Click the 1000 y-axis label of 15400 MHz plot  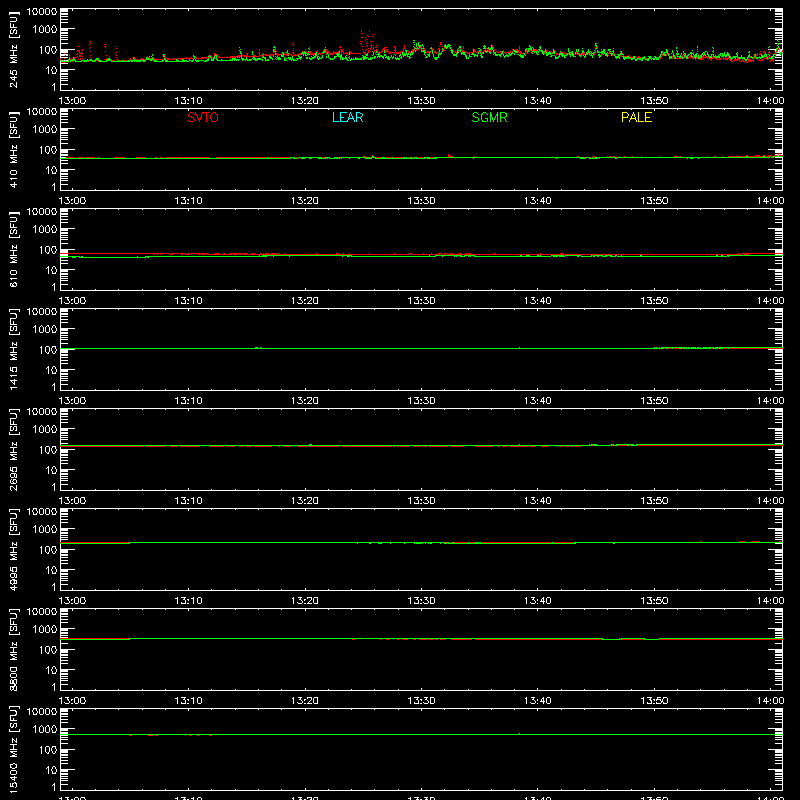[45, 730]
